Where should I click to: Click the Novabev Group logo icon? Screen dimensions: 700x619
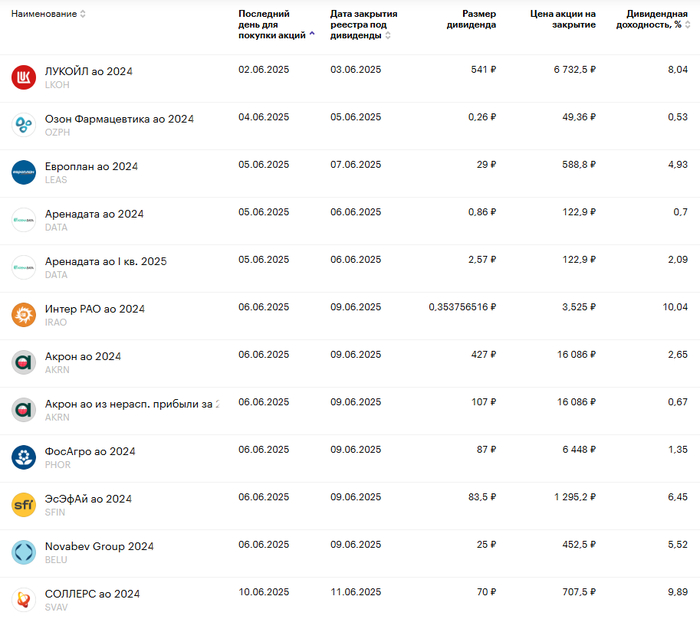(x=23, y=552)
